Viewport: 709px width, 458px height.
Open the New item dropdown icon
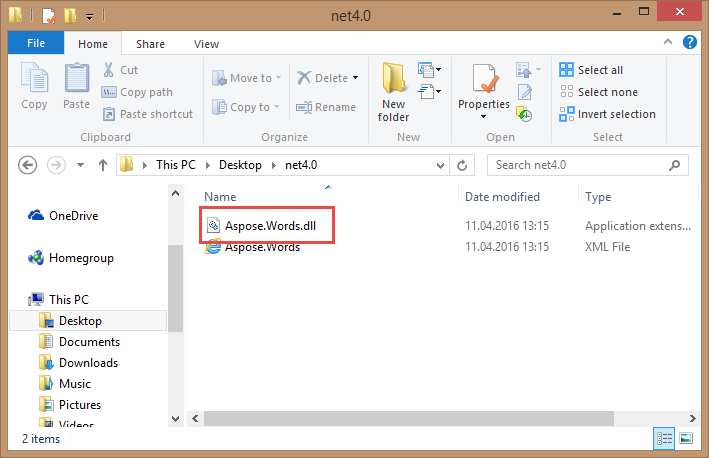coord(429,70)
